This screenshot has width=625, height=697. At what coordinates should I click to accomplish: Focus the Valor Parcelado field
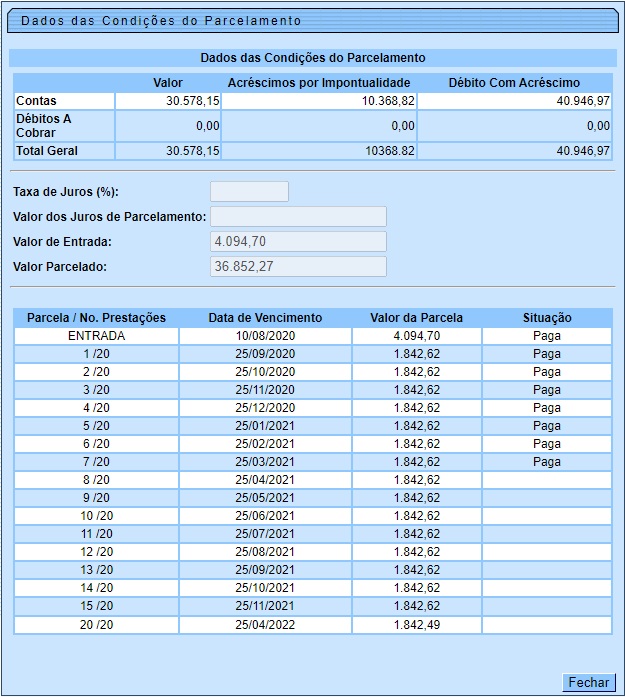pos(298,266)
